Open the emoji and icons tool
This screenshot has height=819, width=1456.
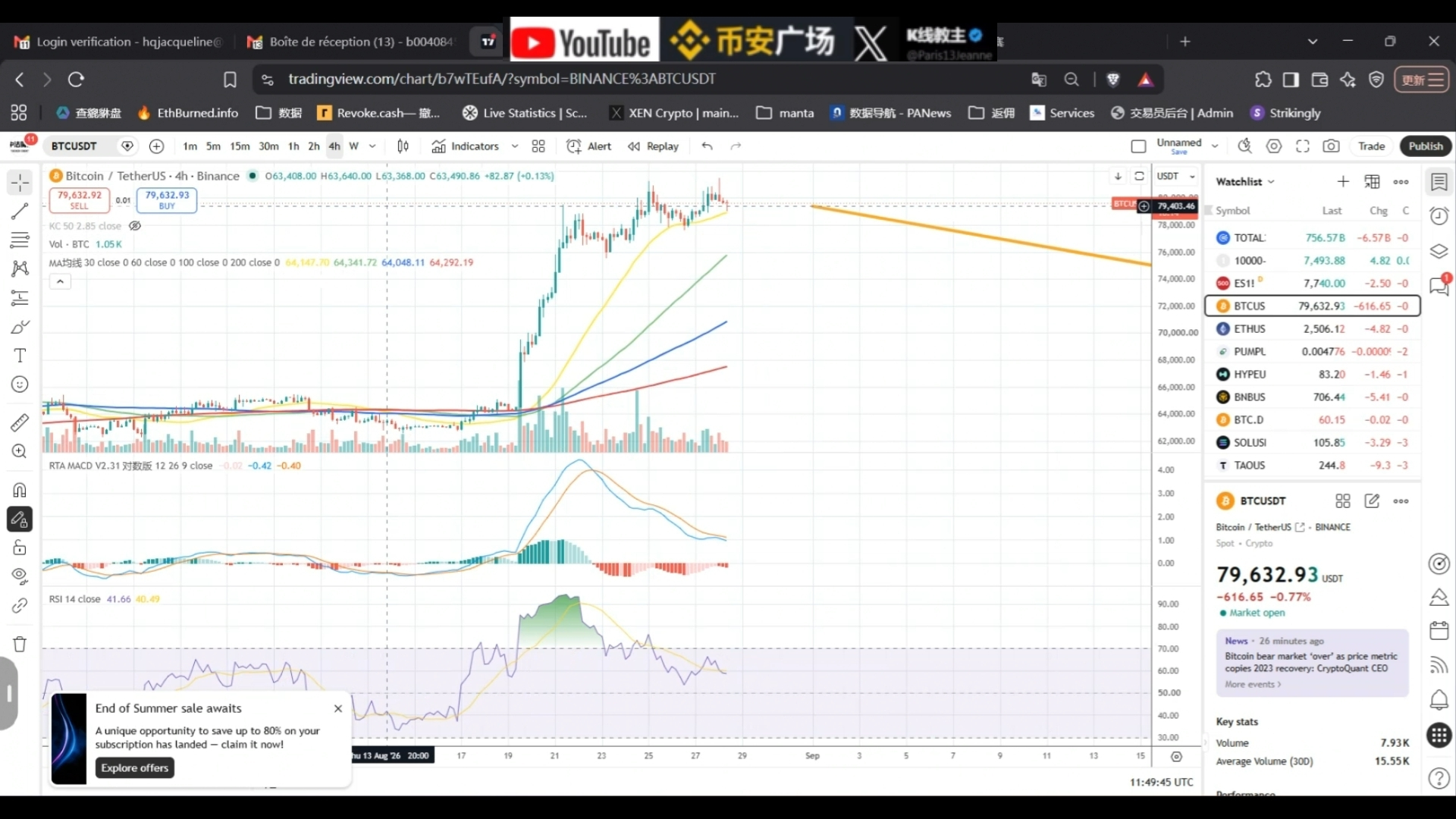click(x=20, y=384)
